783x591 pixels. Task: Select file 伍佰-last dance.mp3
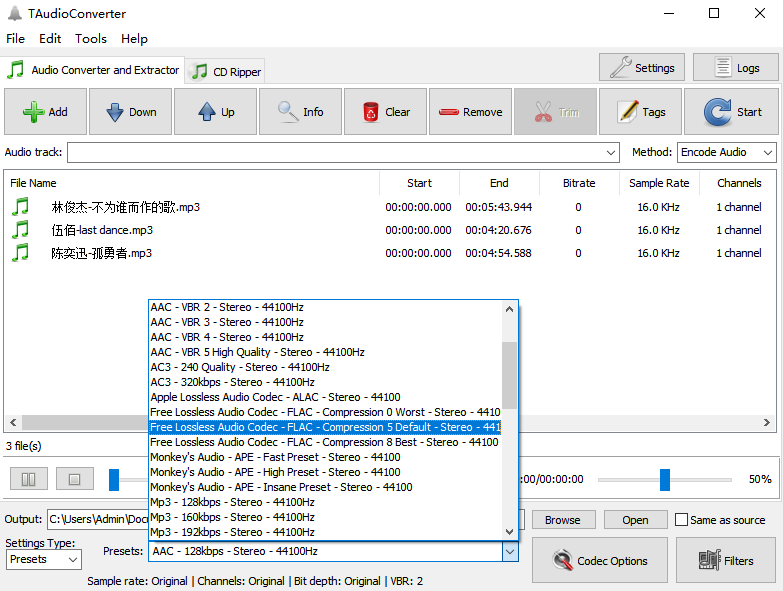pos(102,230)
